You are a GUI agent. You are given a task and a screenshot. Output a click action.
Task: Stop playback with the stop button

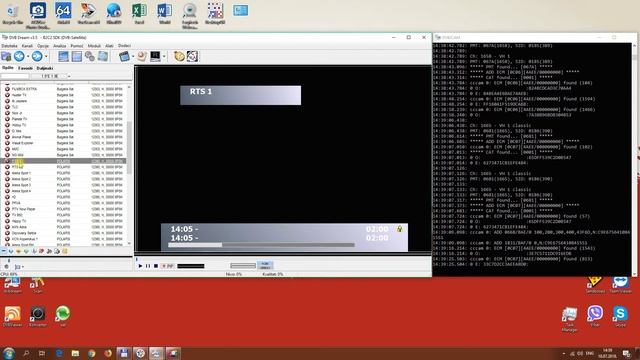pos(156,266)
